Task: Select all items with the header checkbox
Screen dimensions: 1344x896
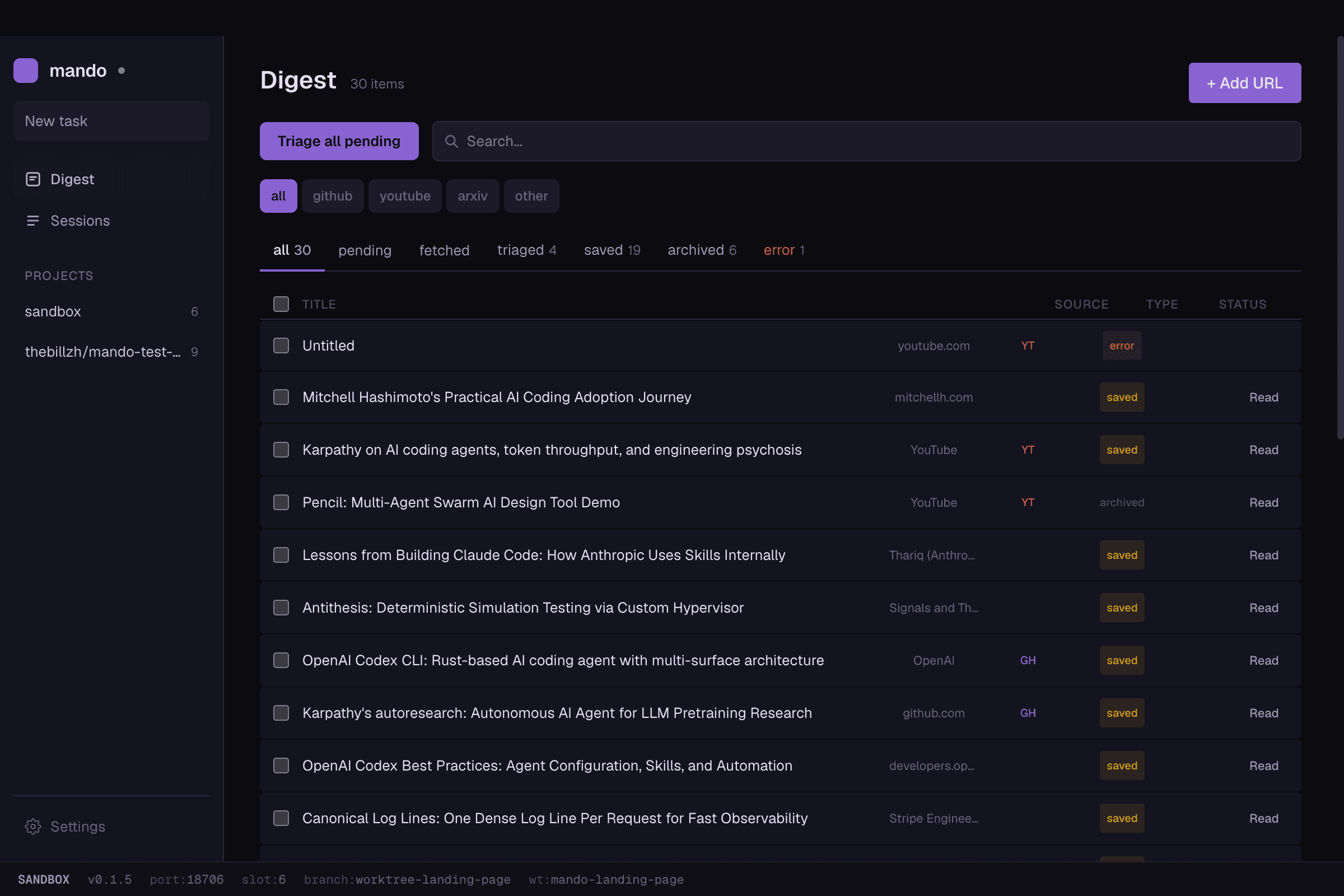Action: point(281,304)
